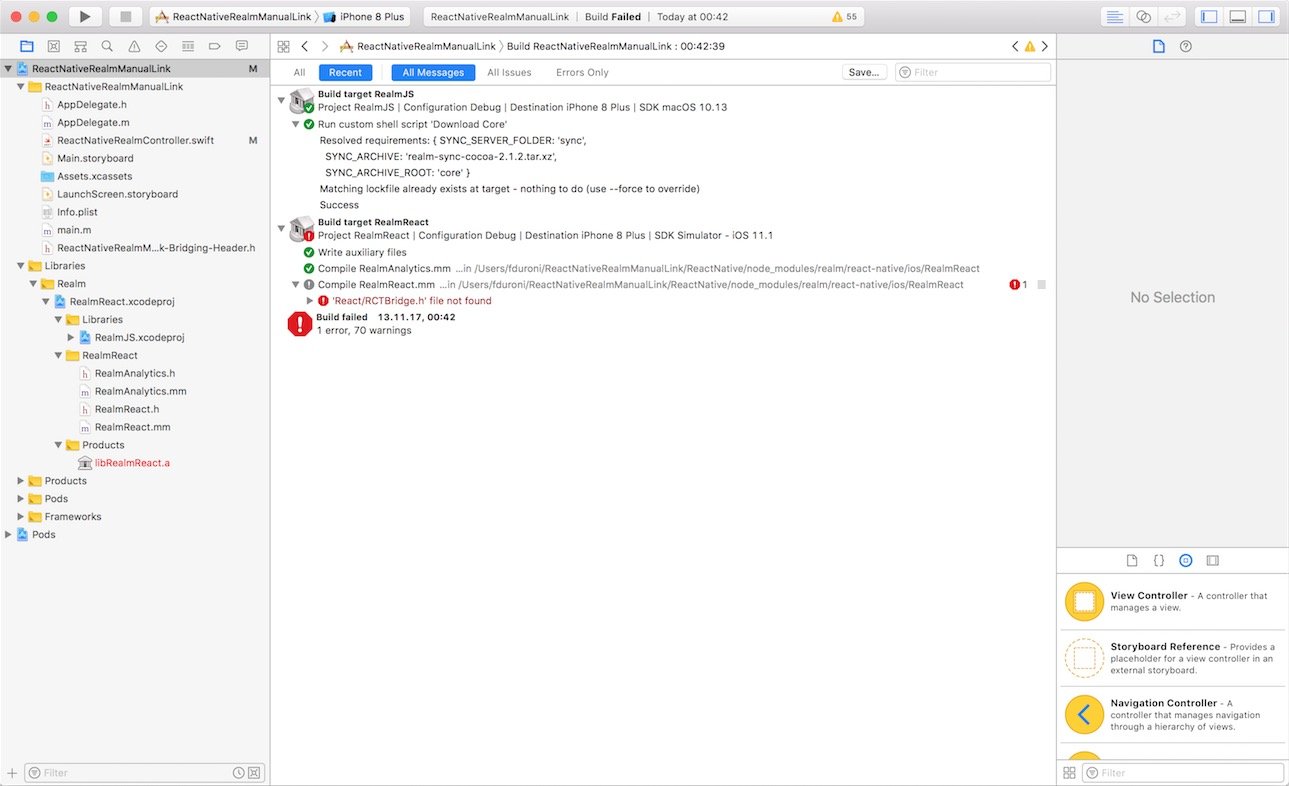Image resolution: width=1289 pixels, height=786 pixels.
Task: Collapse Run custom shell script step
Action: (296, 124)
